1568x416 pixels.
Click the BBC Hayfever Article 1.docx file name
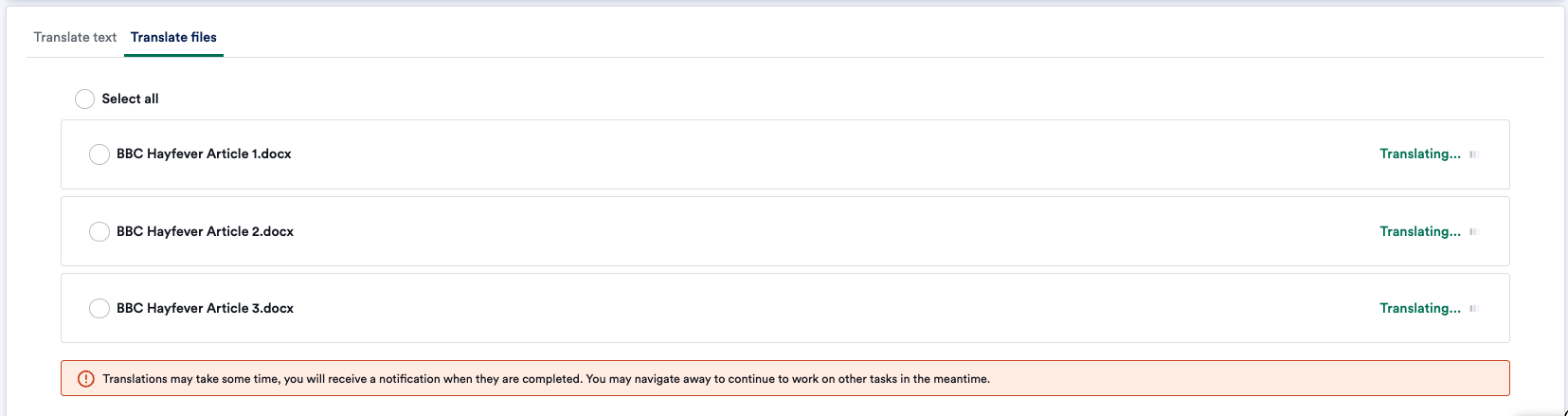pyautogui.click(x=204, y=154)
